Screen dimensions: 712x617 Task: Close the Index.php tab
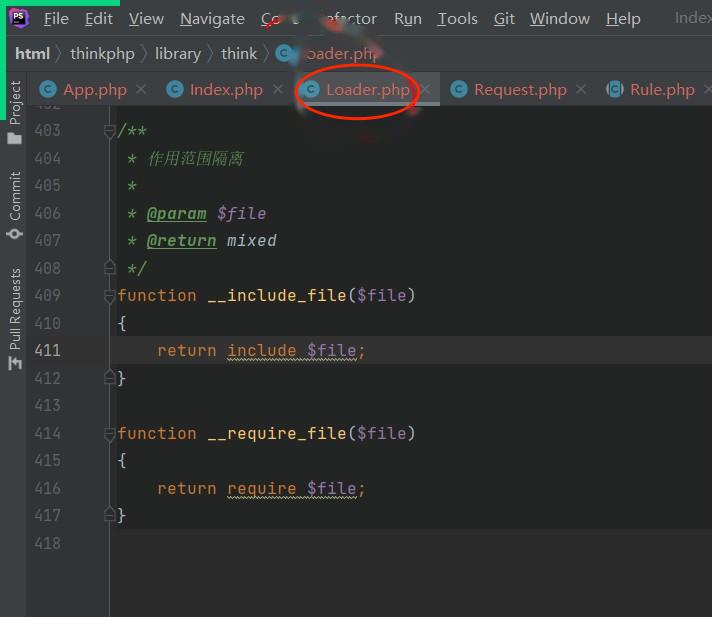[278, 89]
